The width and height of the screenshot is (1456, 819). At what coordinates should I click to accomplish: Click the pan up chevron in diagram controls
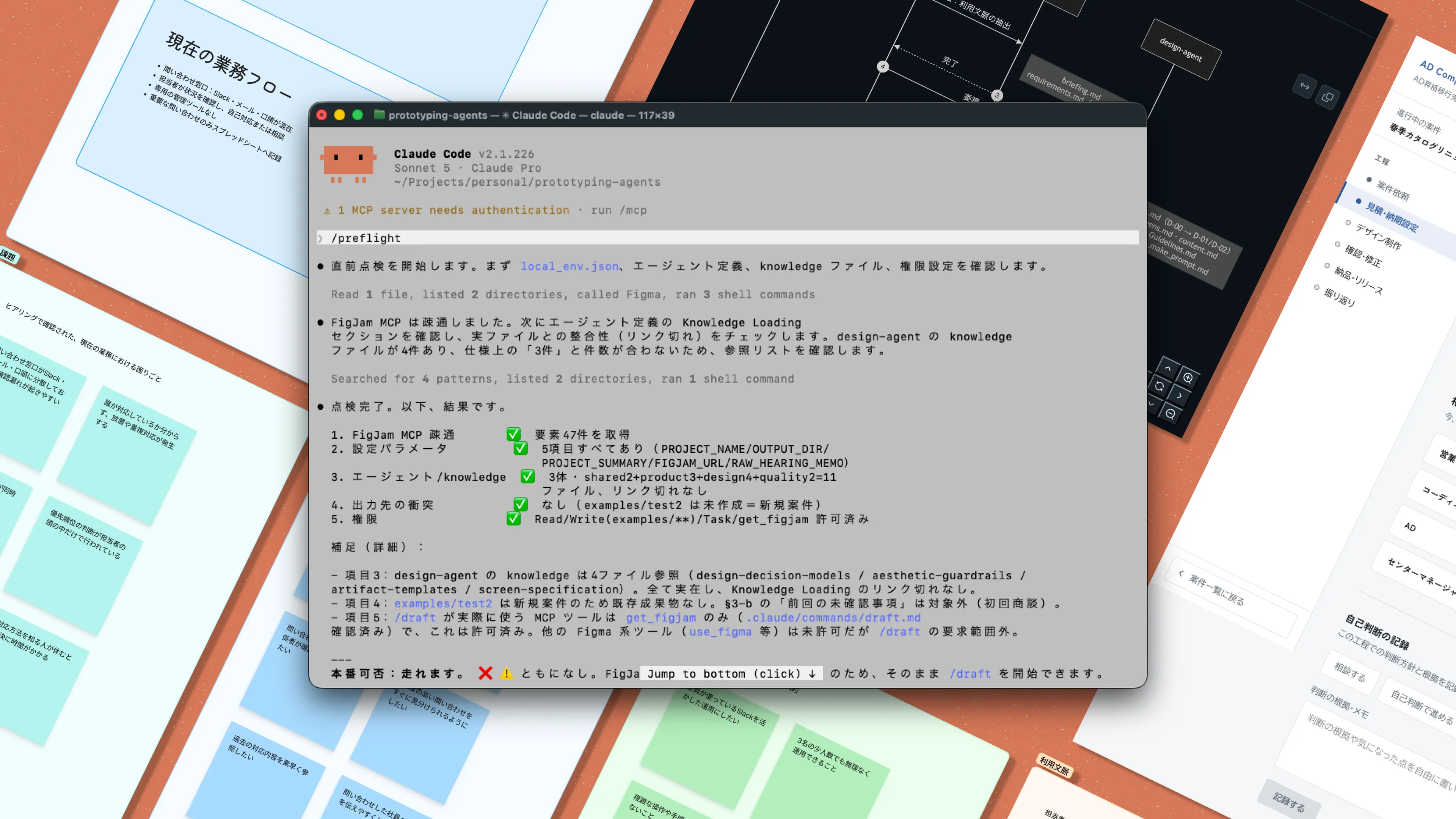click(1168, 368)
